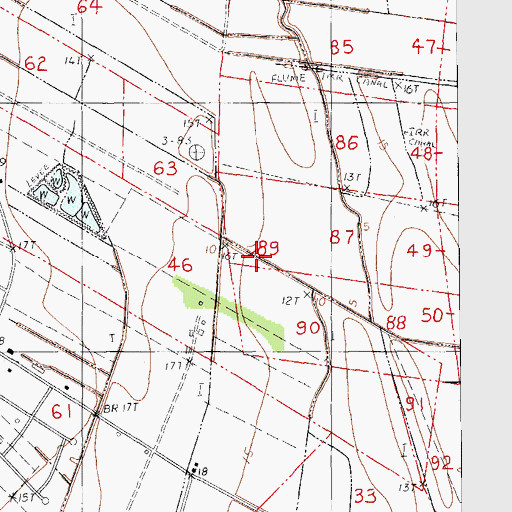Click the red 50 margin label
This screenshot has height=512, width=512.
[x=432, y=315]
